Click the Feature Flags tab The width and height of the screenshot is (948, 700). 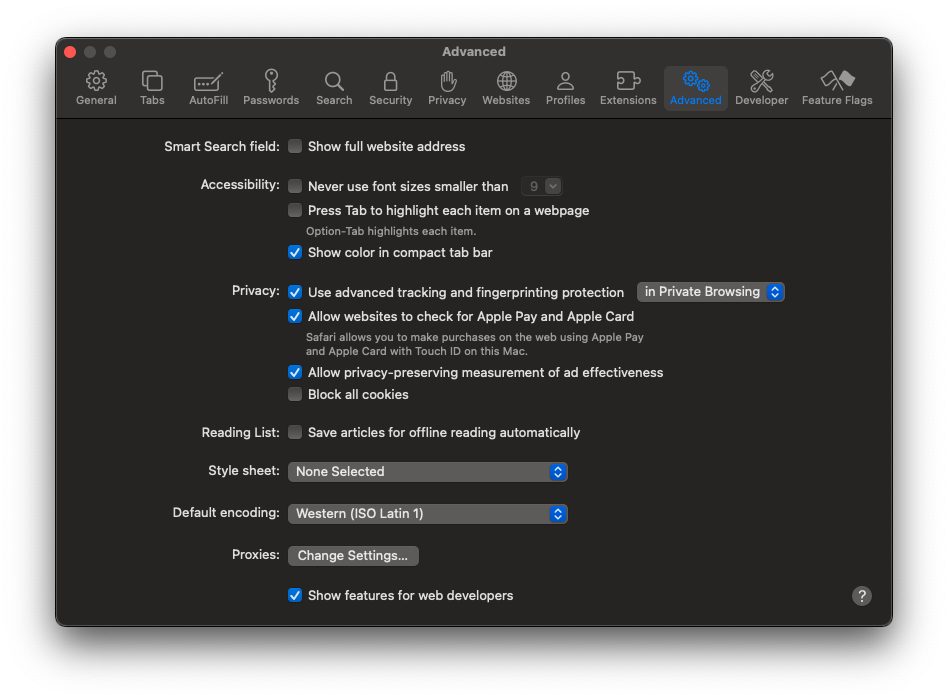[837, 88]
